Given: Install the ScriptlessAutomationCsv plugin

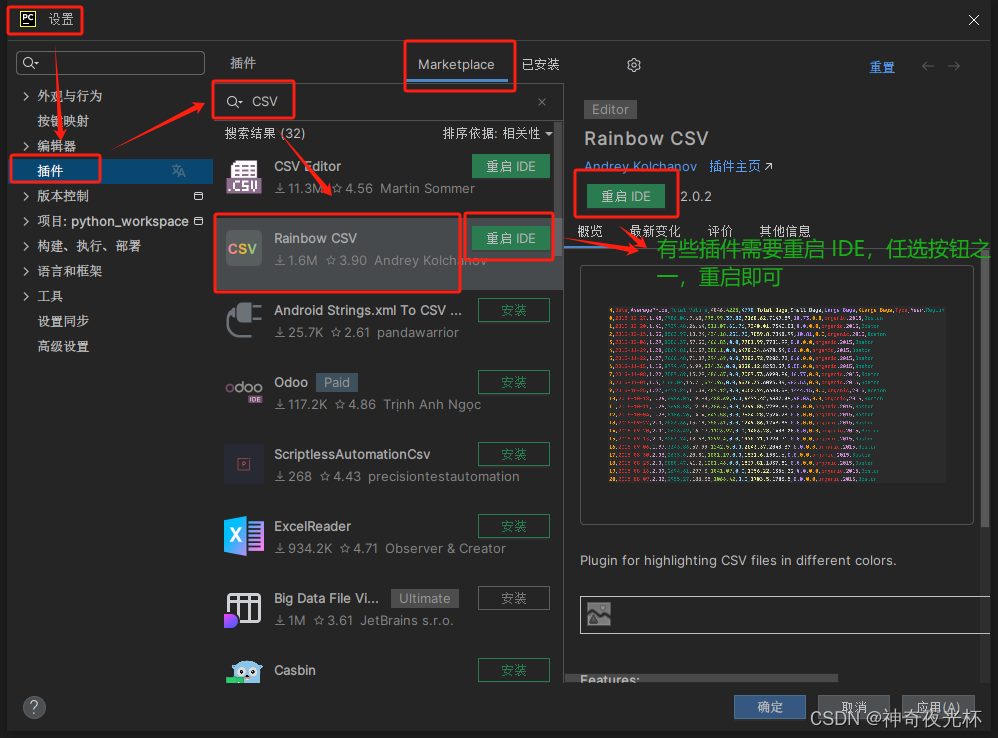Looking at the screenshot, I should (514, 454).
